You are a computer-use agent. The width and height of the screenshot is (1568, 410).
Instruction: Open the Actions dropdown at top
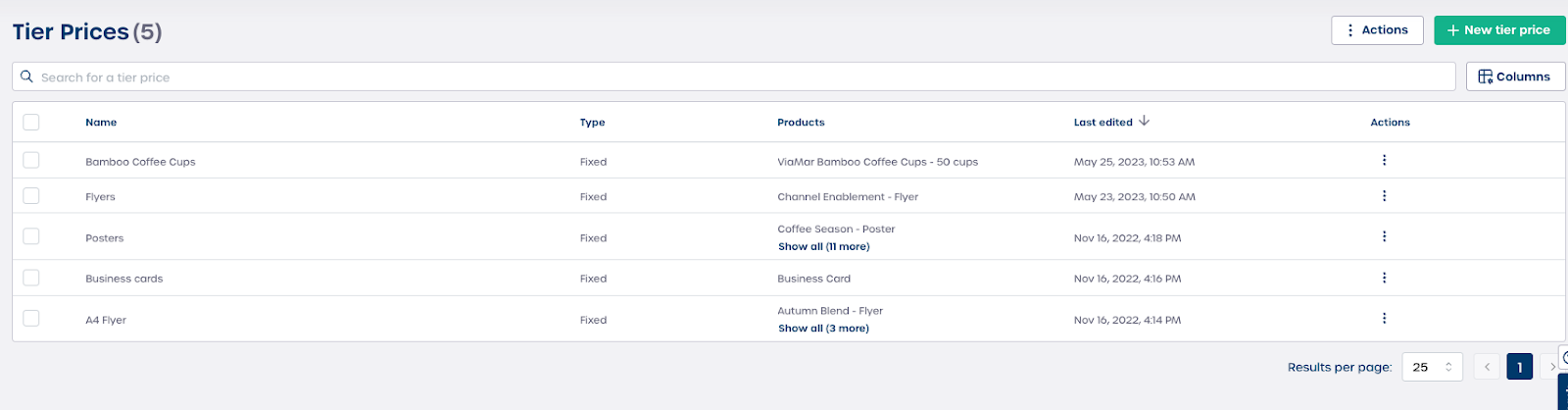pyautogui.click(x=1377, y=30)
